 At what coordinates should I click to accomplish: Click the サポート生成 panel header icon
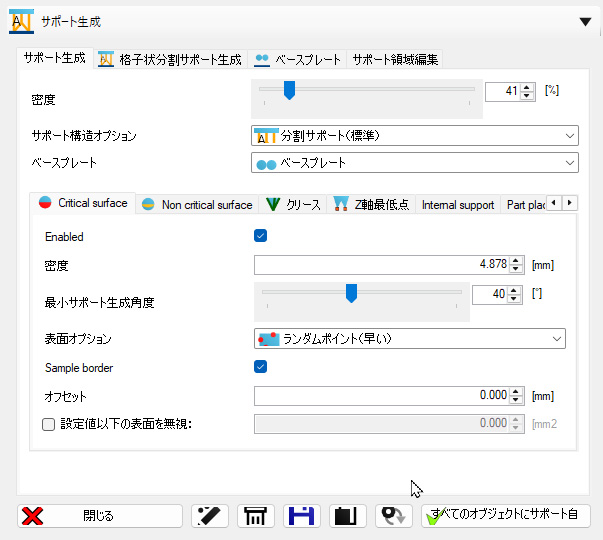21,22
